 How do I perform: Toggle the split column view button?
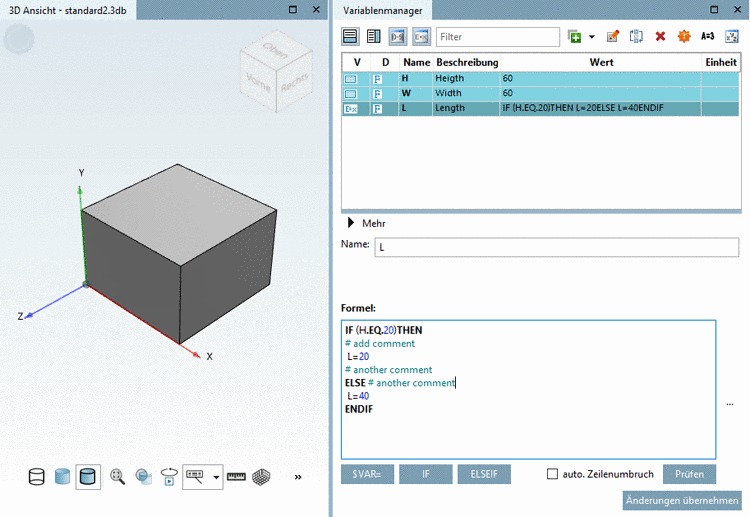(373, 37)
